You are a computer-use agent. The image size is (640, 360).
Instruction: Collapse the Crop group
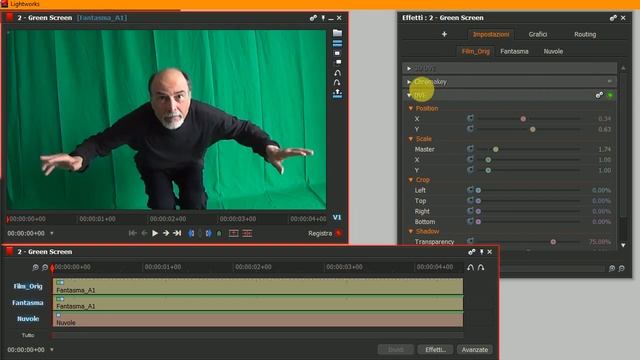[x=411, y=180]
